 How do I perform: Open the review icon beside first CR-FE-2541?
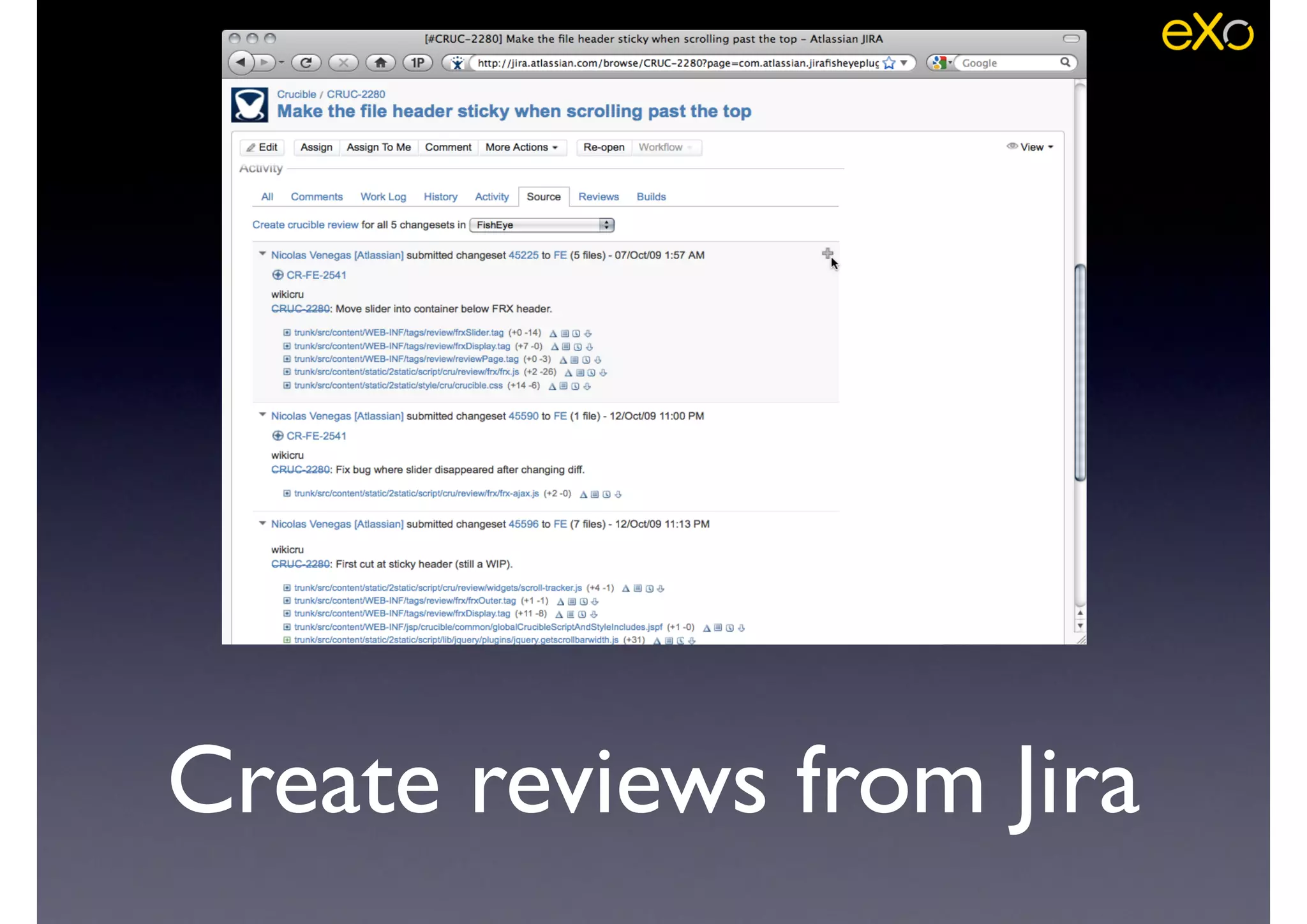278,275
